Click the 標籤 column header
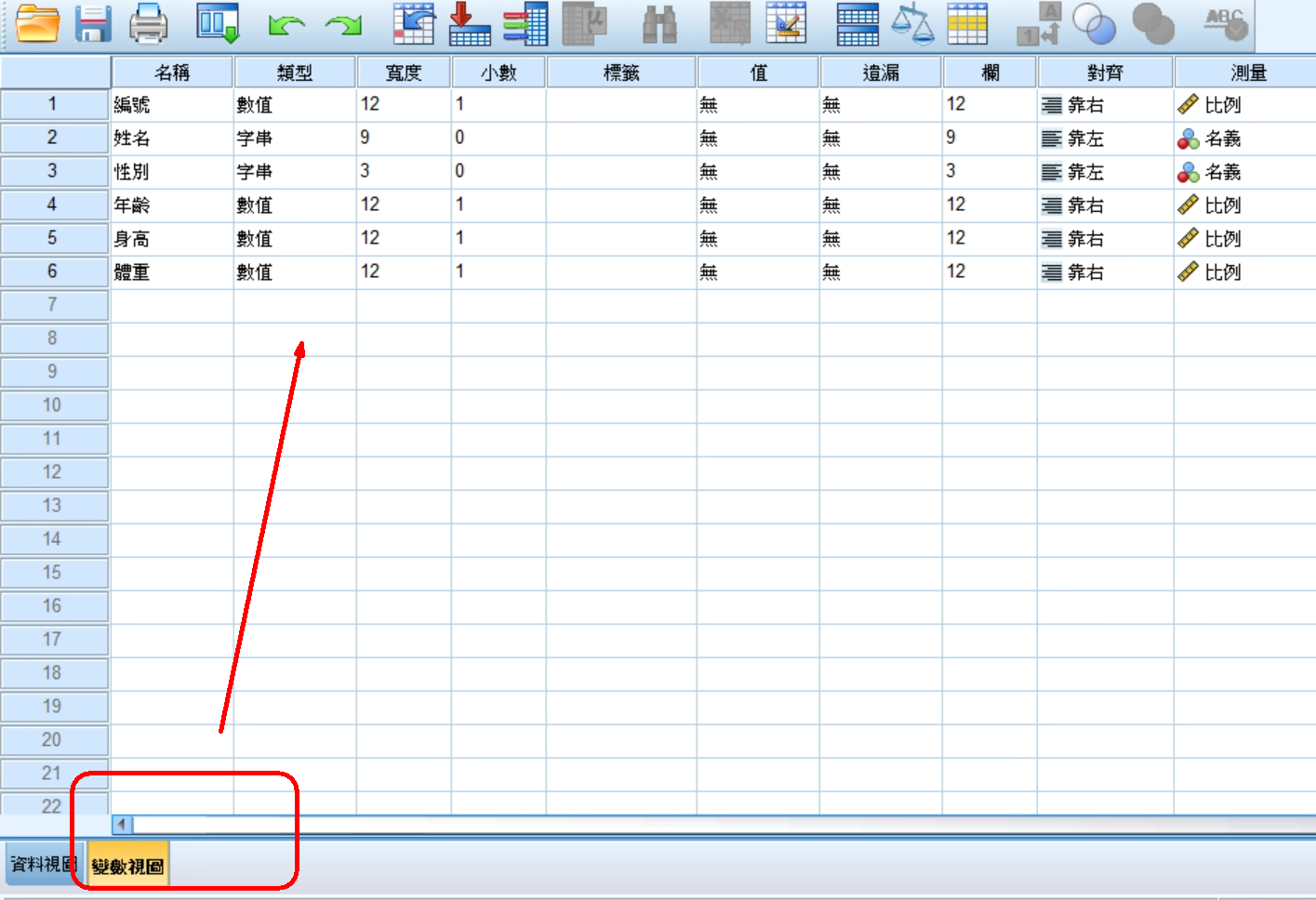 (621, 73)
